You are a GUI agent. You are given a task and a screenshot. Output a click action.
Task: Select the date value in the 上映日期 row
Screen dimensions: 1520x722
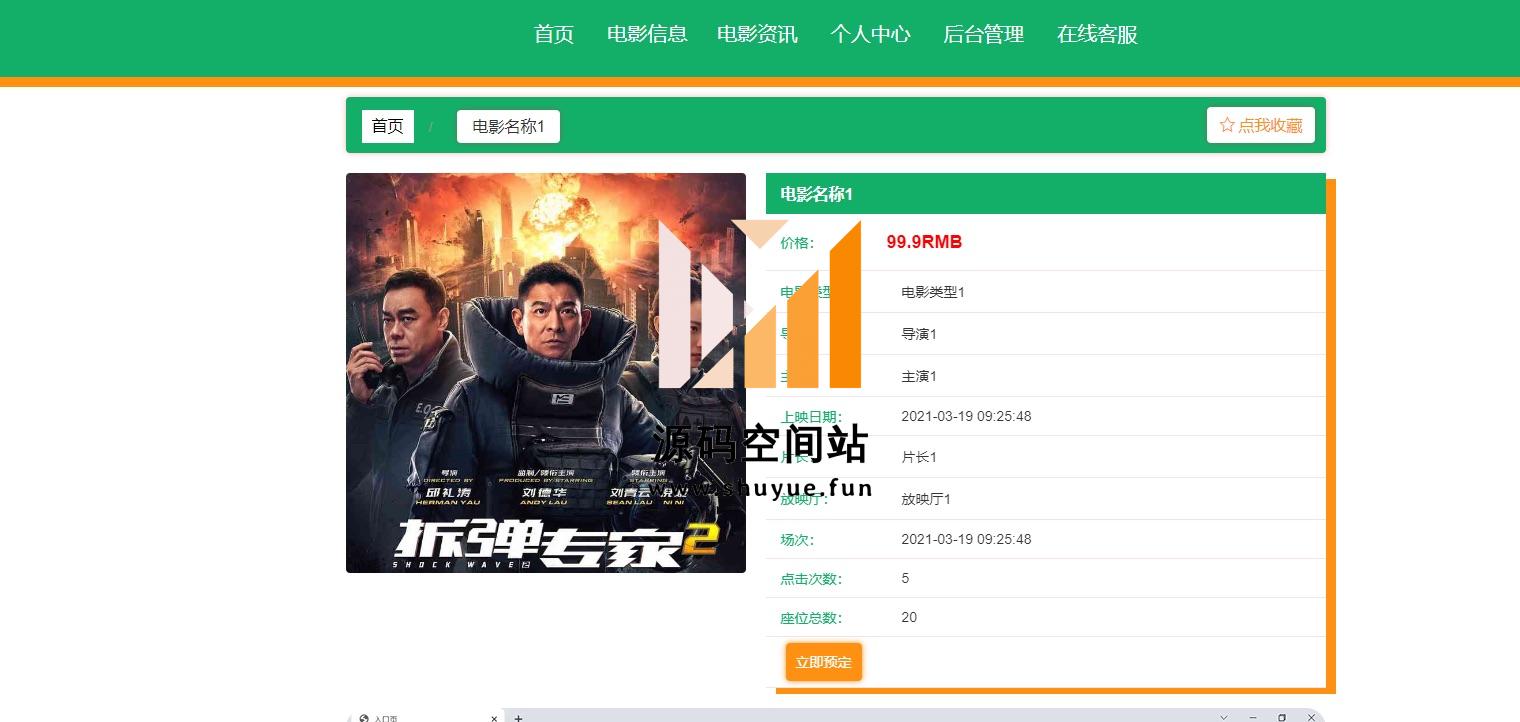click(966, 416)
